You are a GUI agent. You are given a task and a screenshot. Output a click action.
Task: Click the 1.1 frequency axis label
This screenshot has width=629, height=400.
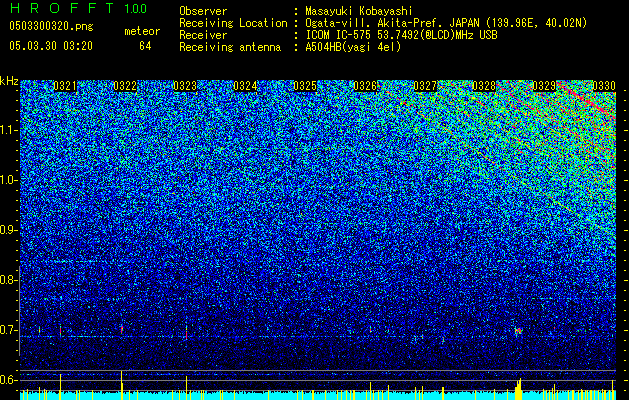pyautogui.click(x=9, y=130)
